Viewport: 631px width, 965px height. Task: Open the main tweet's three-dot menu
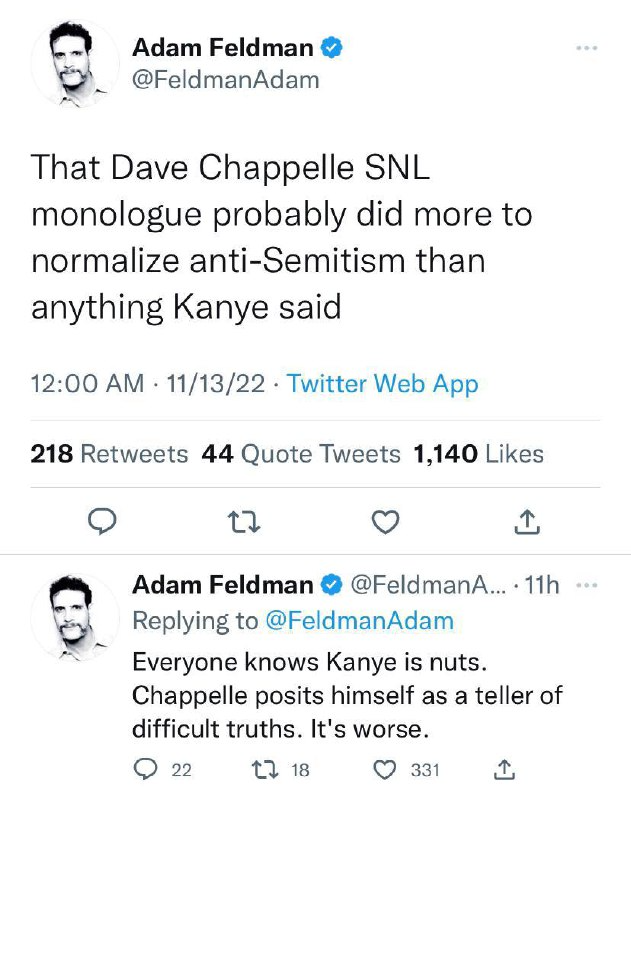pyautogui.click(x=586, y=47)
